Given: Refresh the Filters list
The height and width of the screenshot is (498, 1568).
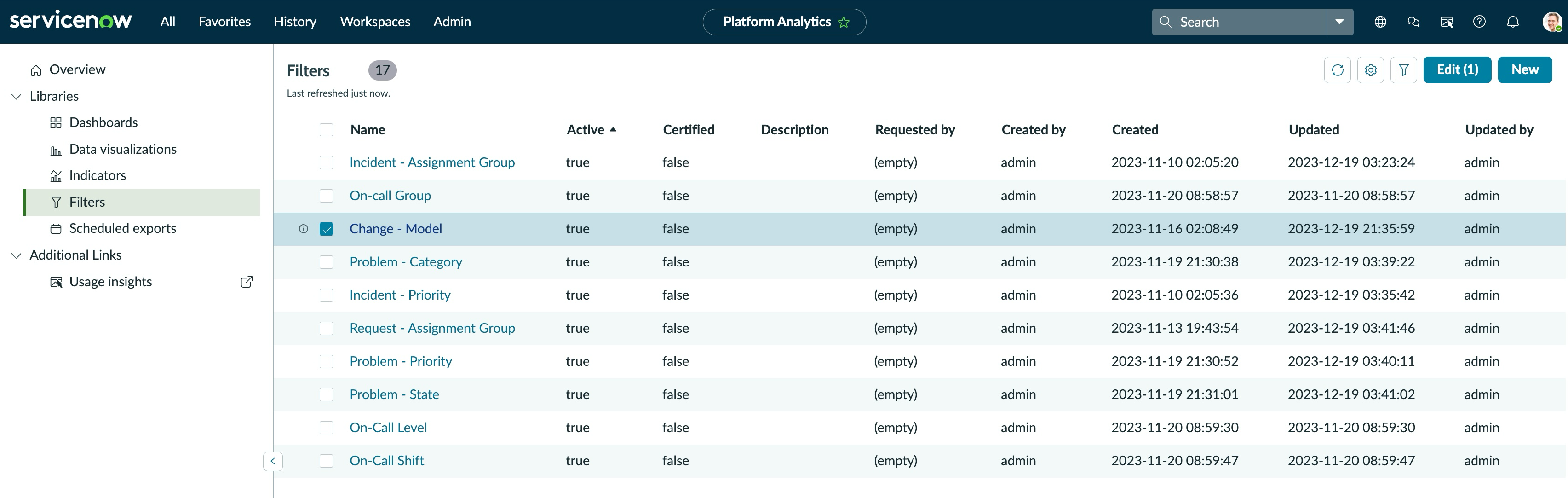Looking at the screenshot, I should pos(1337,70).
